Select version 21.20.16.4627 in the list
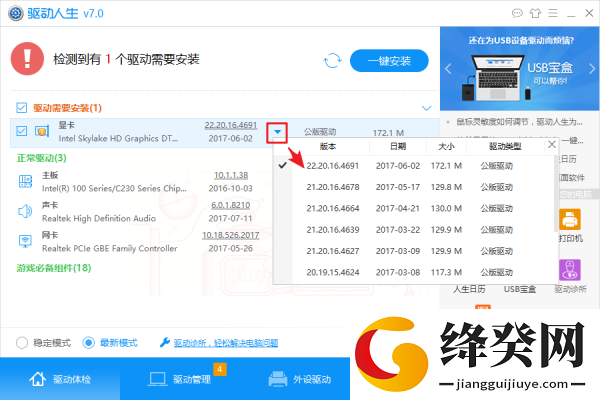The image size is (600, 400). point(414,251)
